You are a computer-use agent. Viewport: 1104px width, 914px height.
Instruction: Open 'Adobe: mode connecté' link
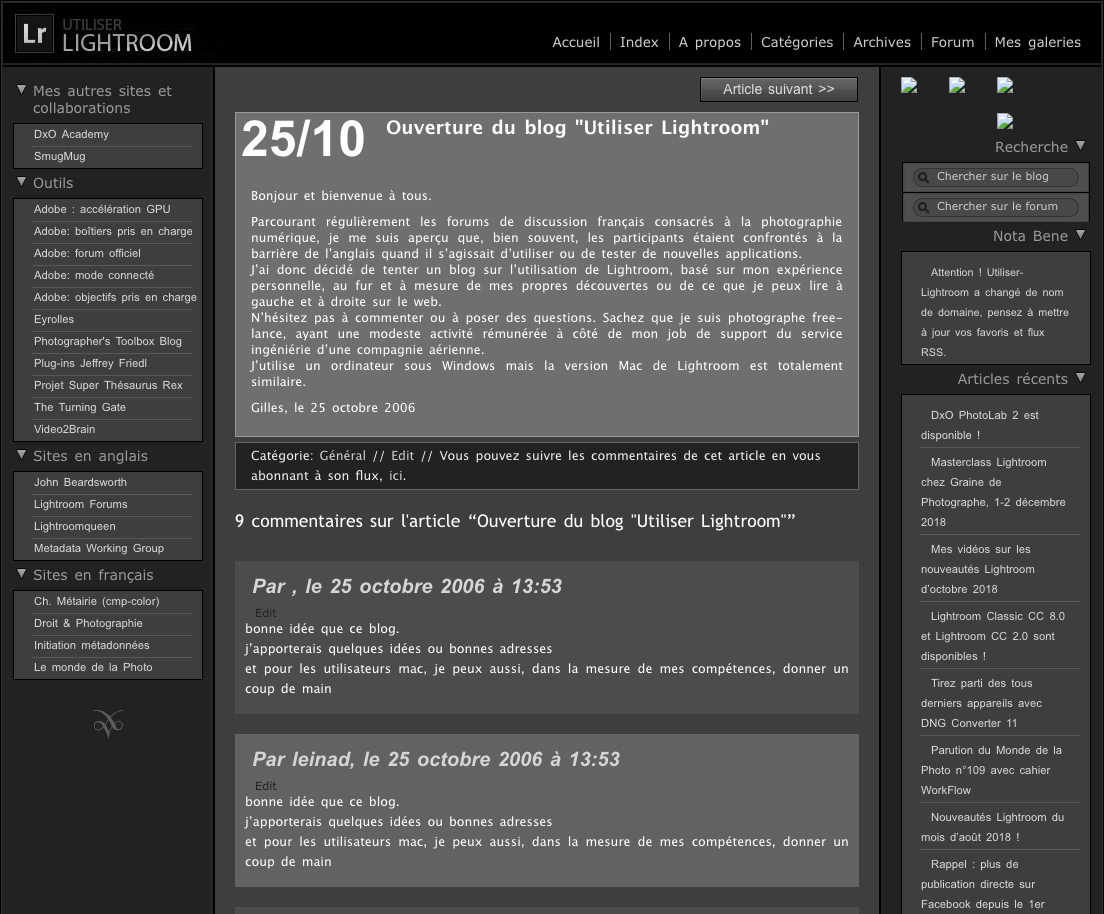[94, 275]
